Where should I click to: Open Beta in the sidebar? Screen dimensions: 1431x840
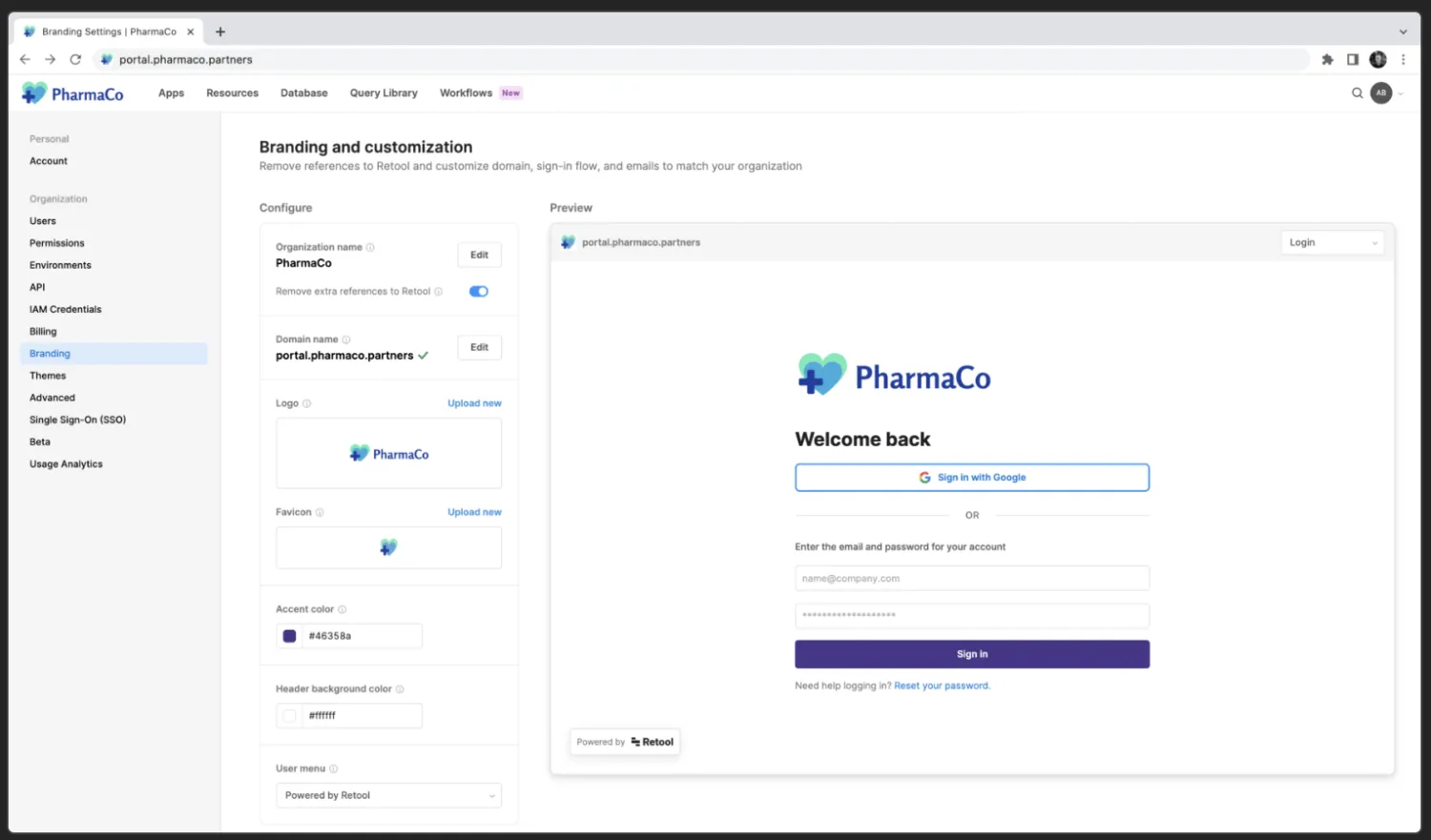(40, 442)
